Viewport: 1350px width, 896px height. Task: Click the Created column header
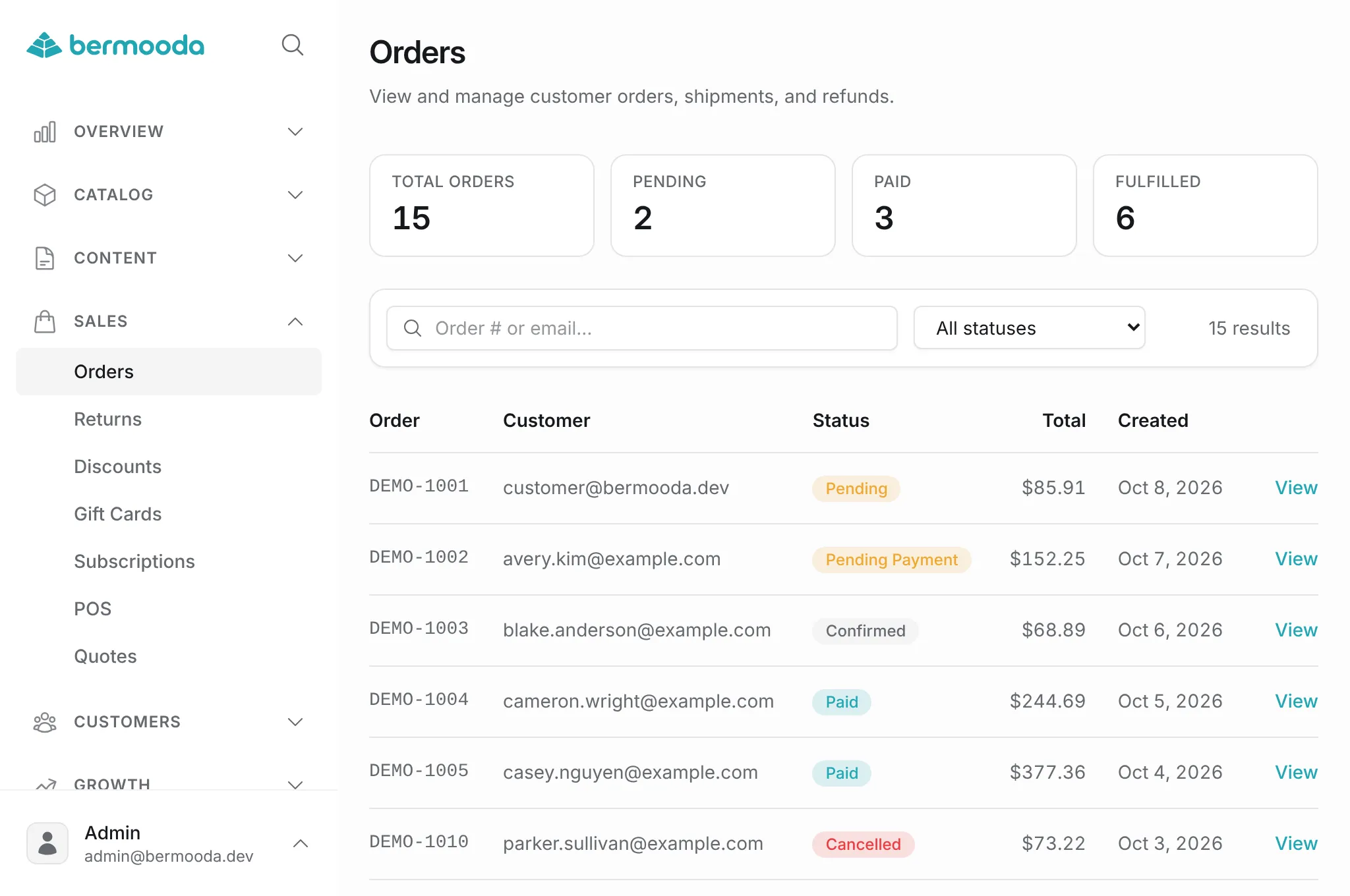click(x=1153, y=420)
